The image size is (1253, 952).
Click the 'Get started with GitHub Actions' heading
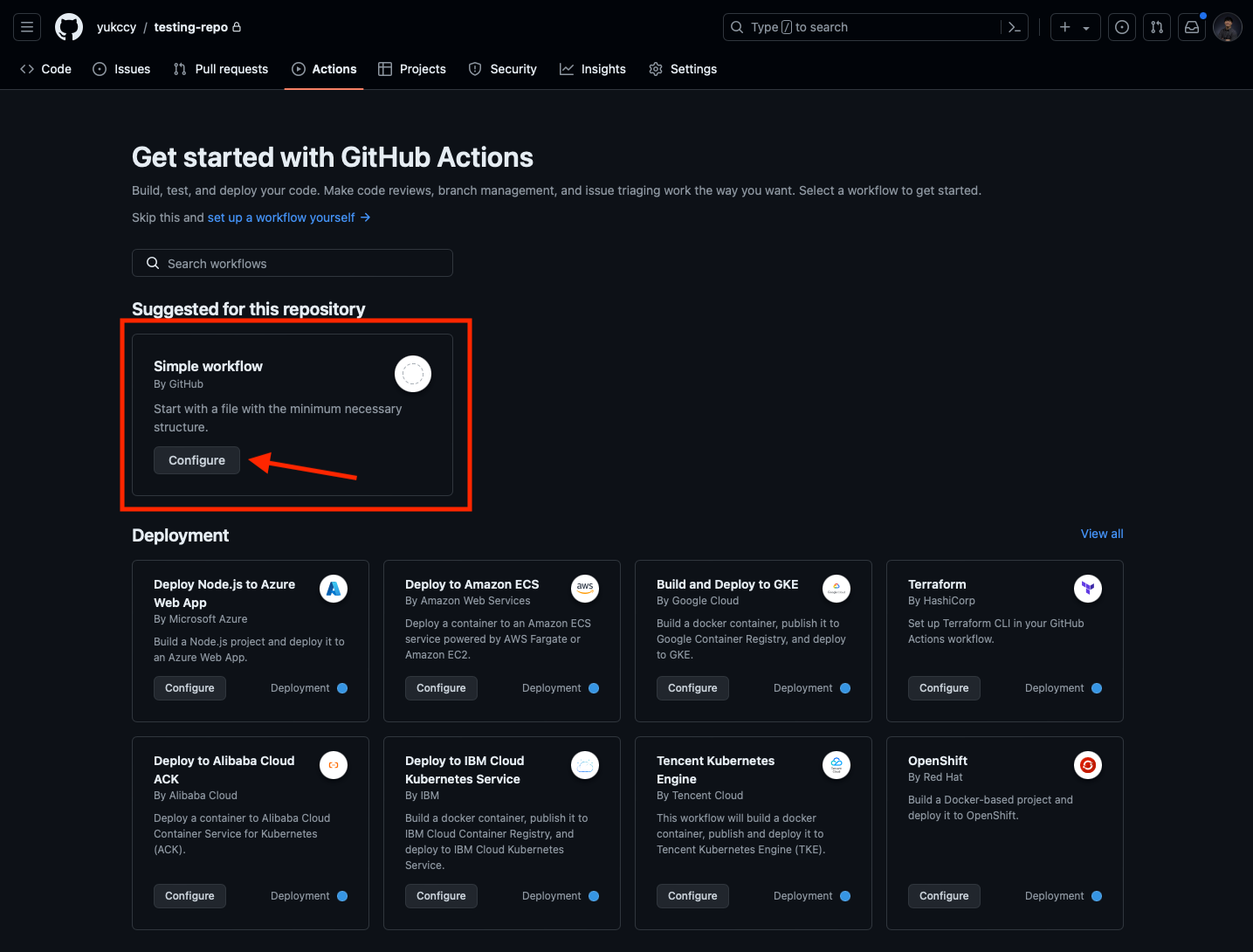333,157
